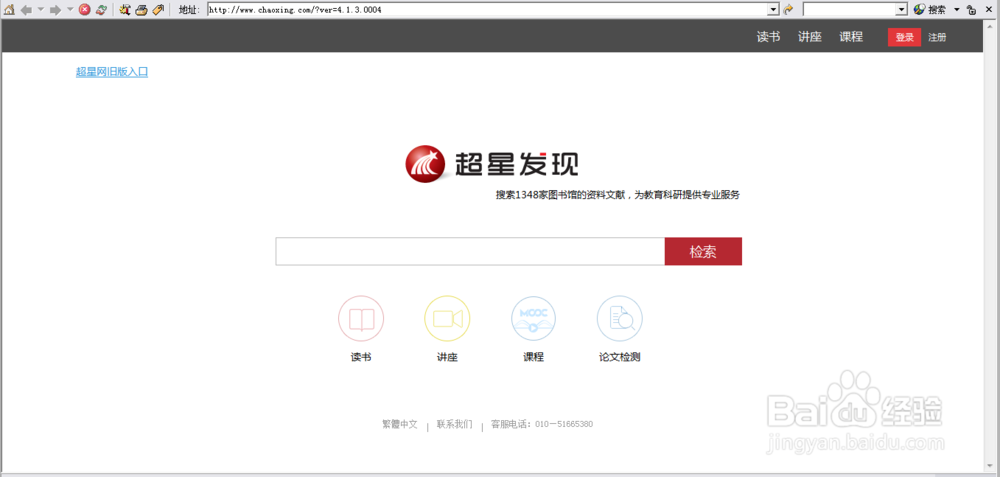Open the 联系我们 footer link
The height and width of the screenshot is (477, 1000).
[x=455, y=424]
